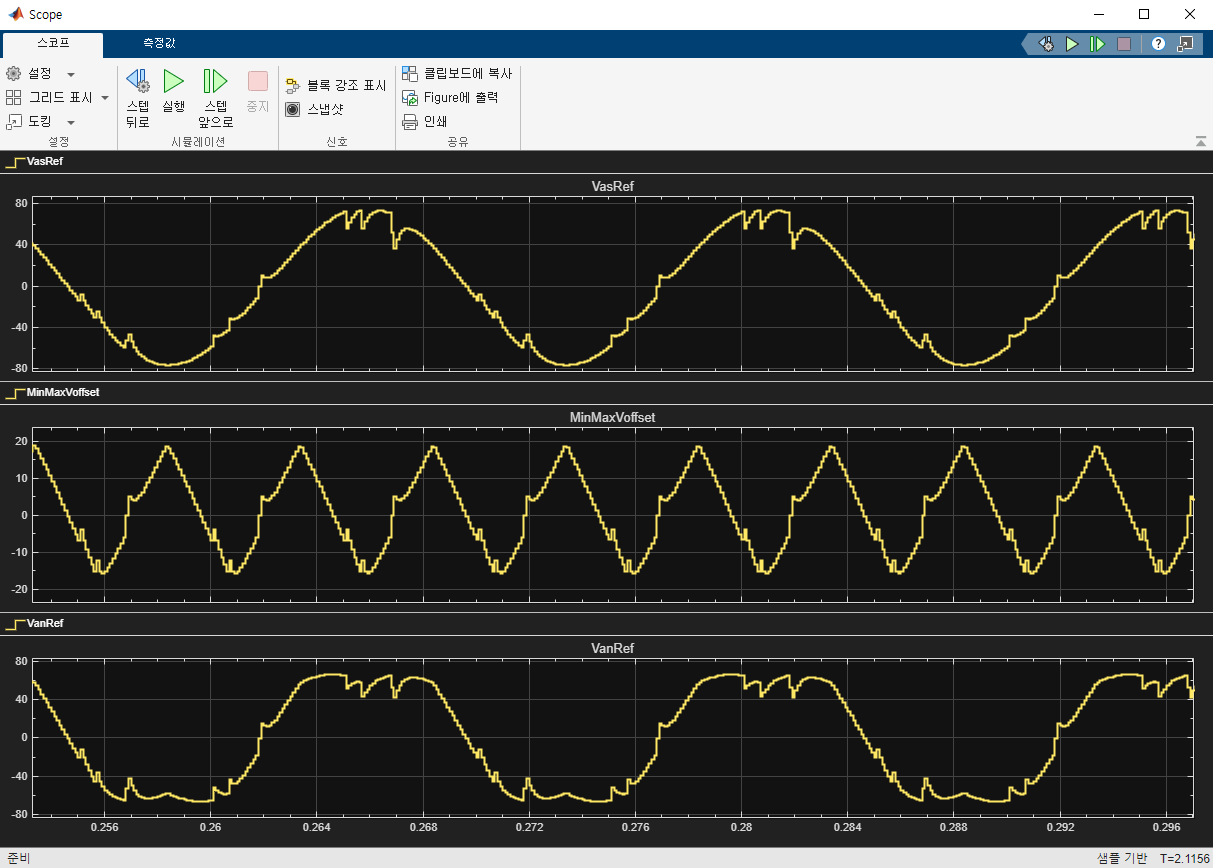Switch to the 측정값 tab
The image size is (1213, 868).
point(159,44)
